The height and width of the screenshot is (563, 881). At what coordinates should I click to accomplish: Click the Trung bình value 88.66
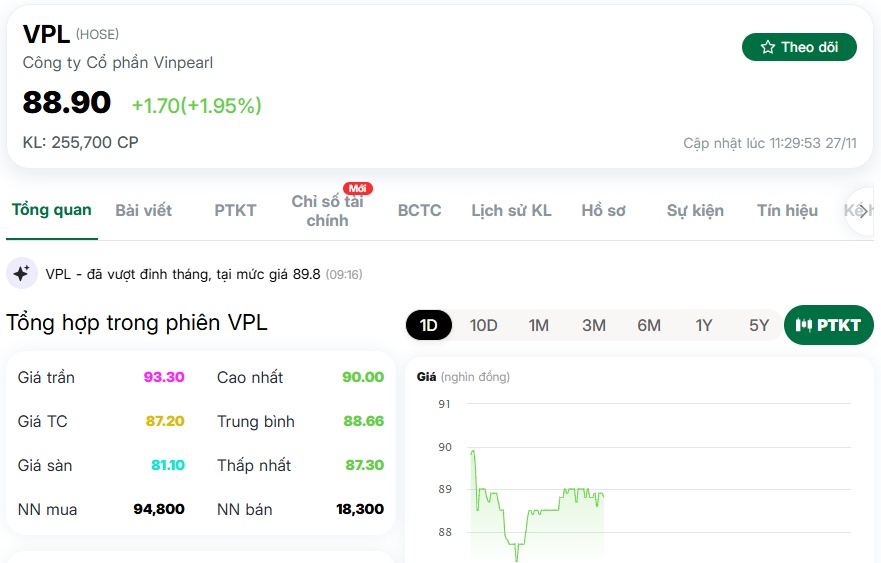tap(364, 421)
